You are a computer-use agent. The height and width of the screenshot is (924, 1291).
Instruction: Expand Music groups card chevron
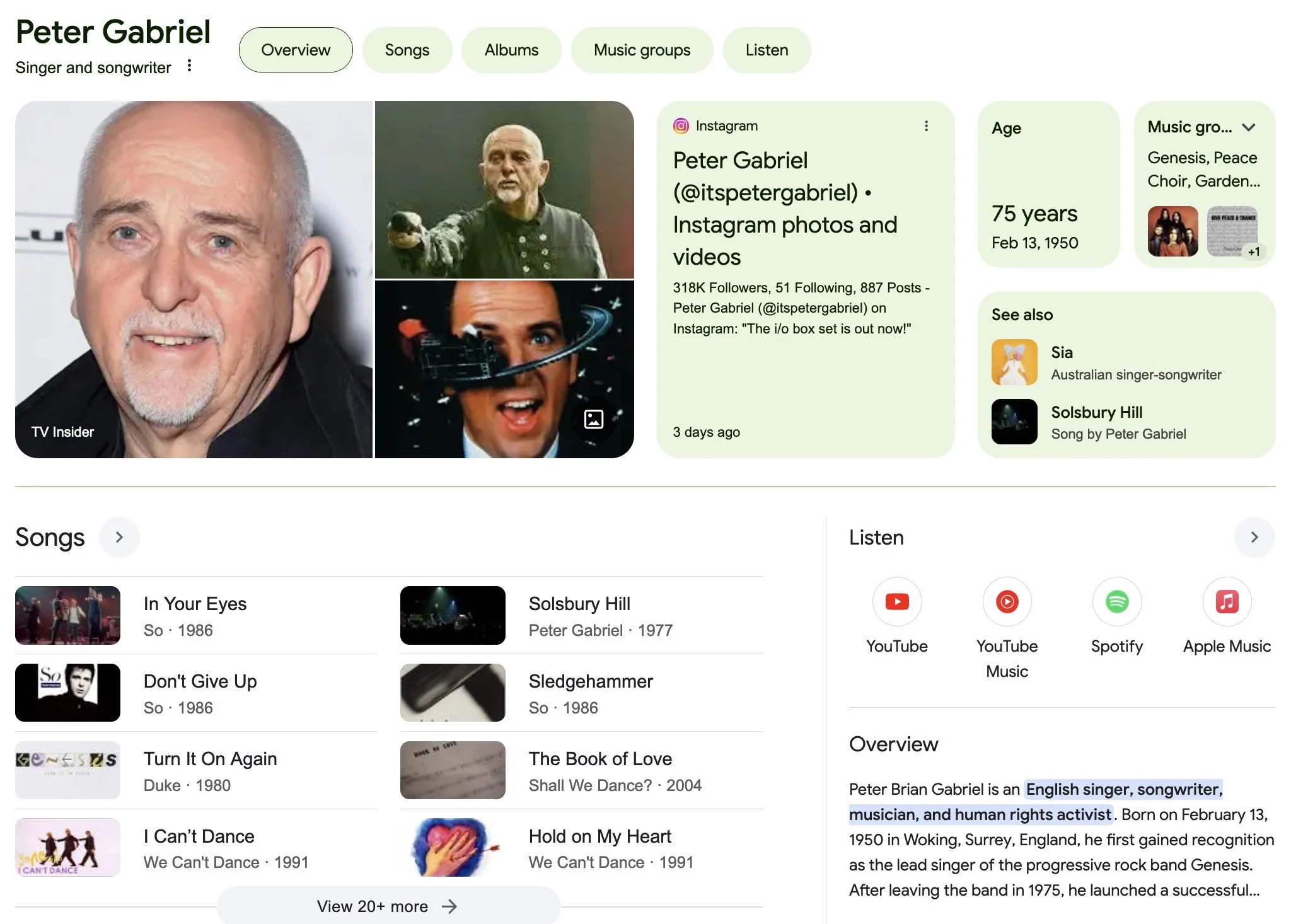[x=1249, y=127]
